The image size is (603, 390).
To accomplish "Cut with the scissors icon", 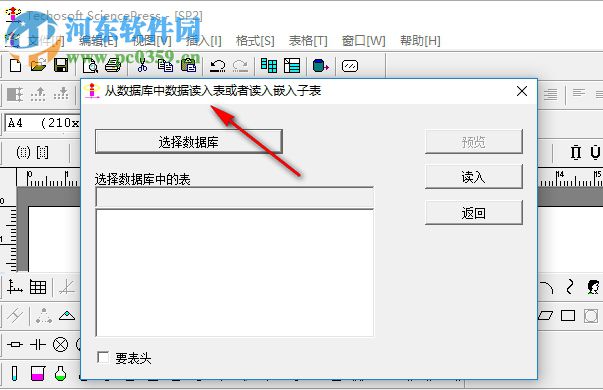I will tap(142, 66).
